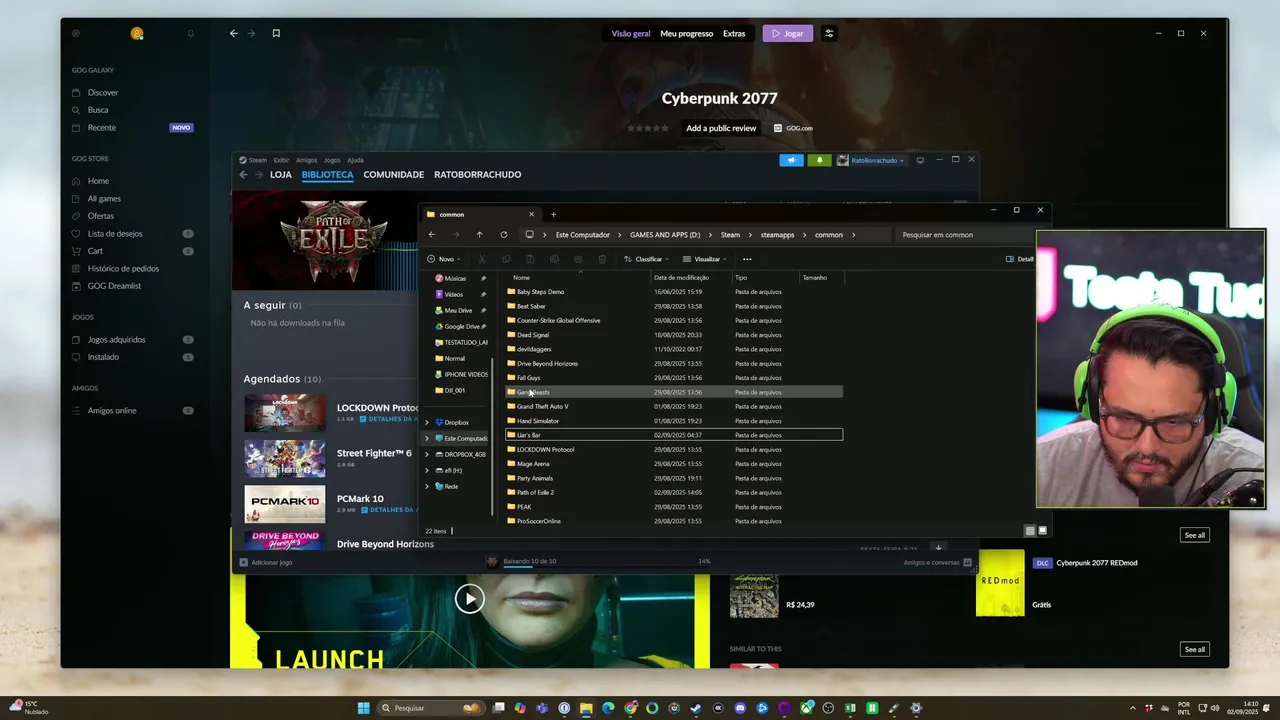Open RatoBorrachudo account dropdown in Steam

pos(871,160)
